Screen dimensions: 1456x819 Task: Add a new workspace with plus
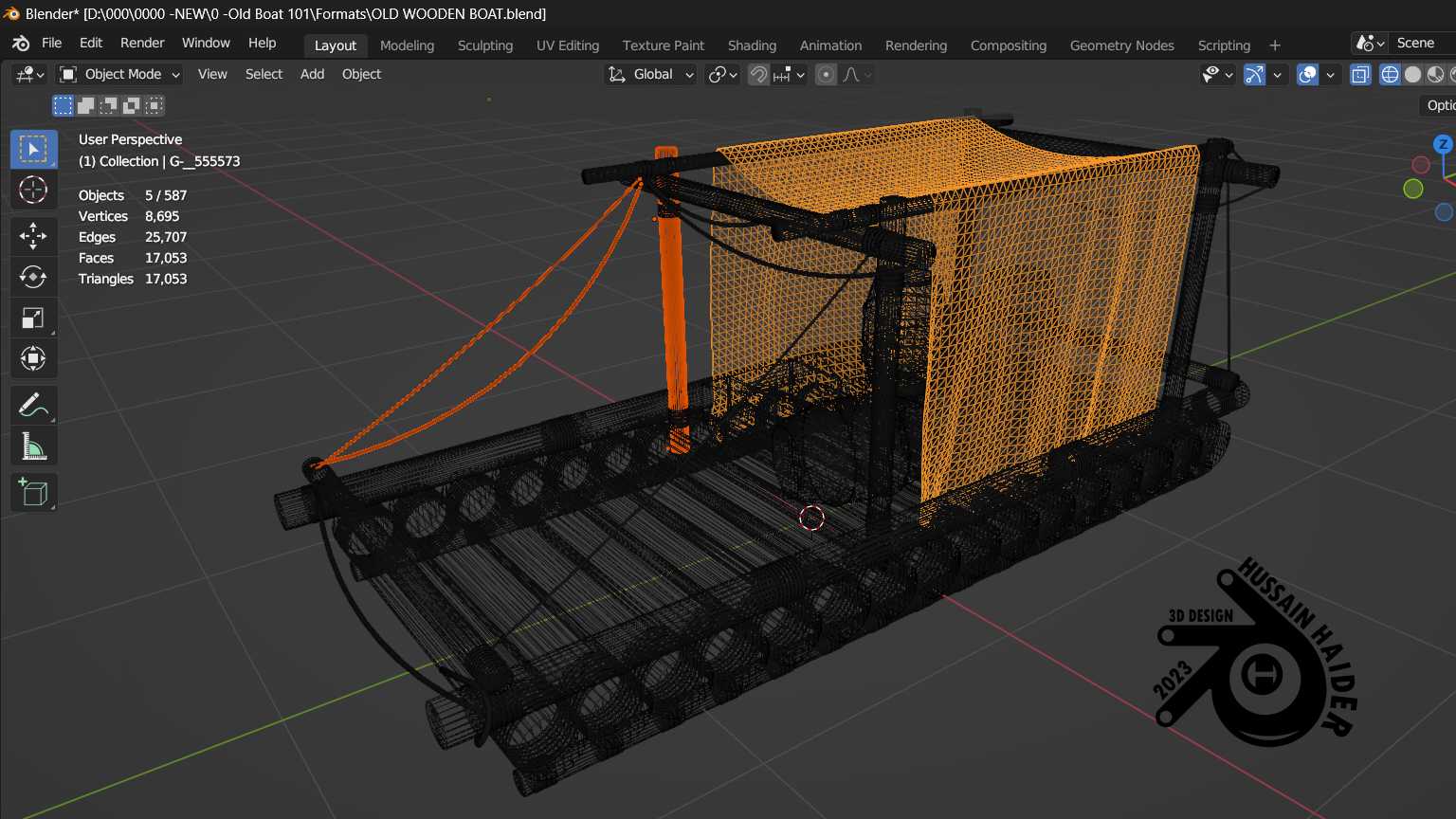1275,45
